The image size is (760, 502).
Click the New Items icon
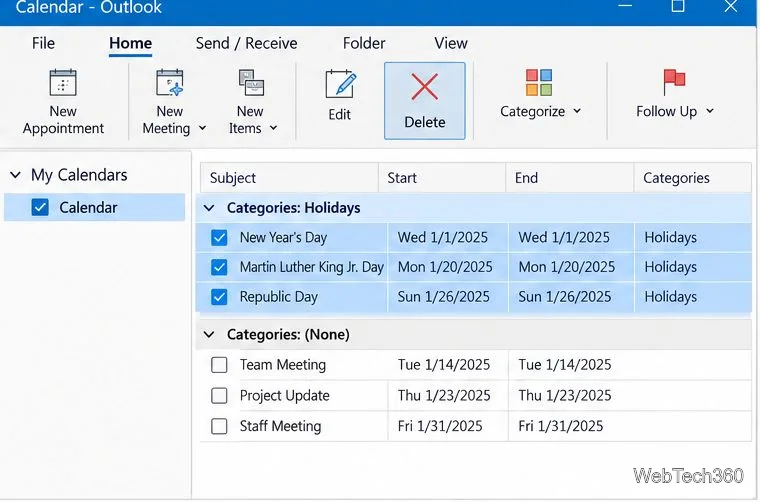[251, 83]
